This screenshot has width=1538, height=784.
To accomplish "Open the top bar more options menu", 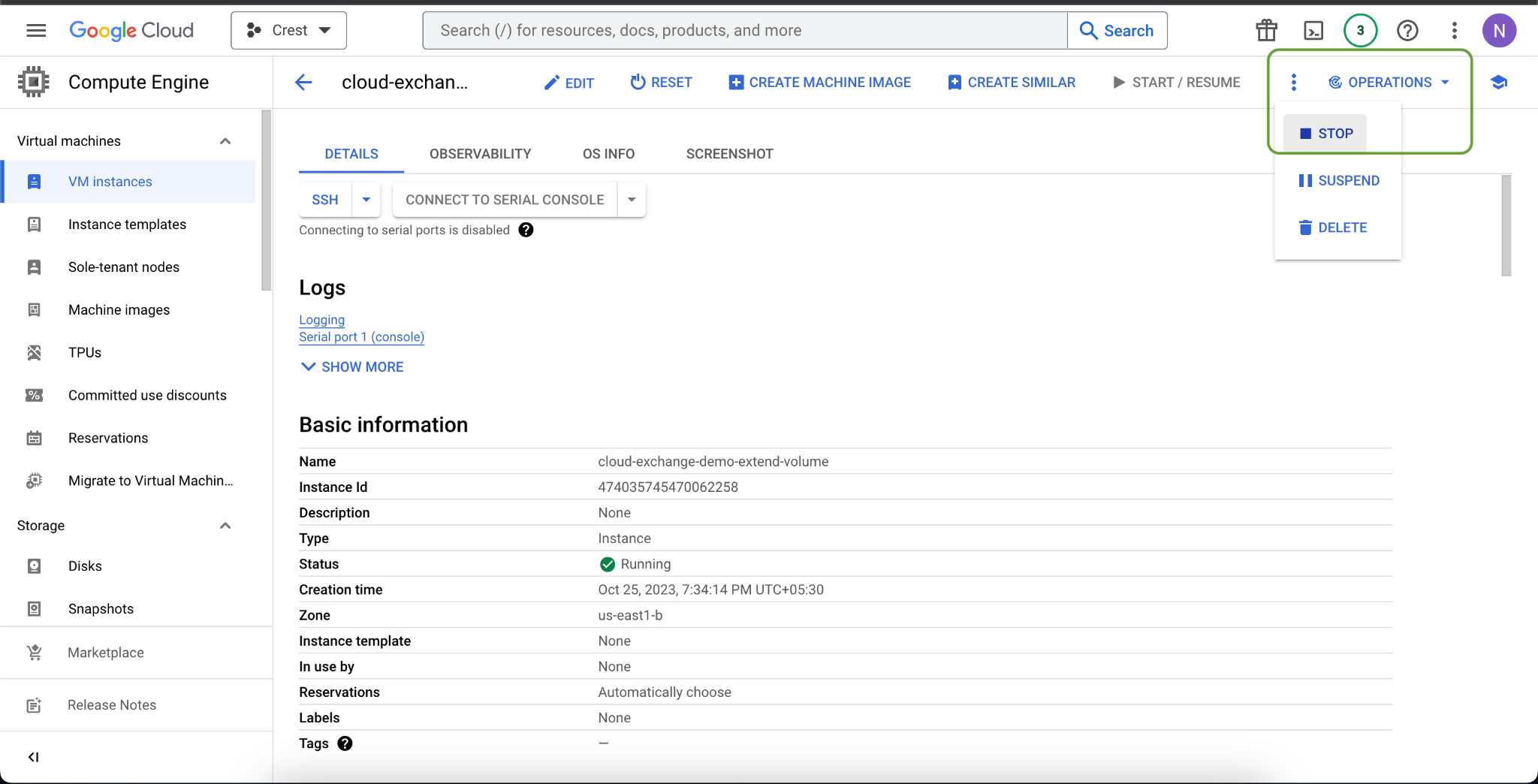I will pos(1455,30).
